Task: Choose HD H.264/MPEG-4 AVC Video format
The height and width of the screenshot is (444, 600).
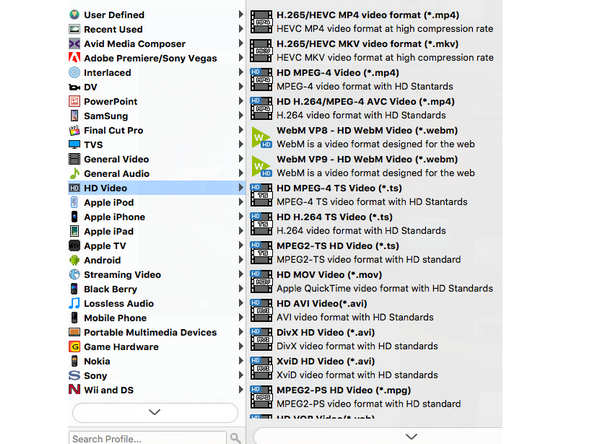Action: pos(375,108)
